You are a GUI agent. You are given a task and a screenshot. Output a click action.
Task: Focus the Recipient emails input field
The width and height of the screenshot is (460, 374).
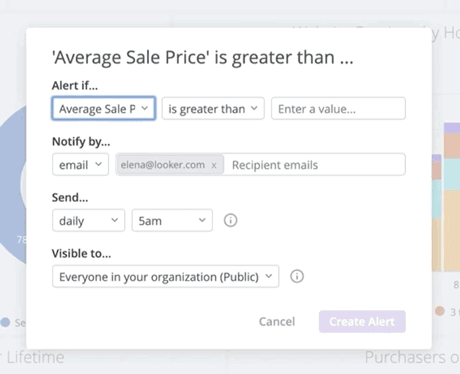pos(314,165)
